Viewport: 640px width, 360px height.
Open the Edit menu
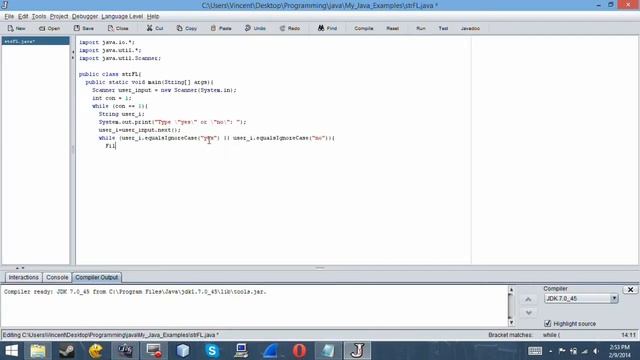tap(23, 16)
